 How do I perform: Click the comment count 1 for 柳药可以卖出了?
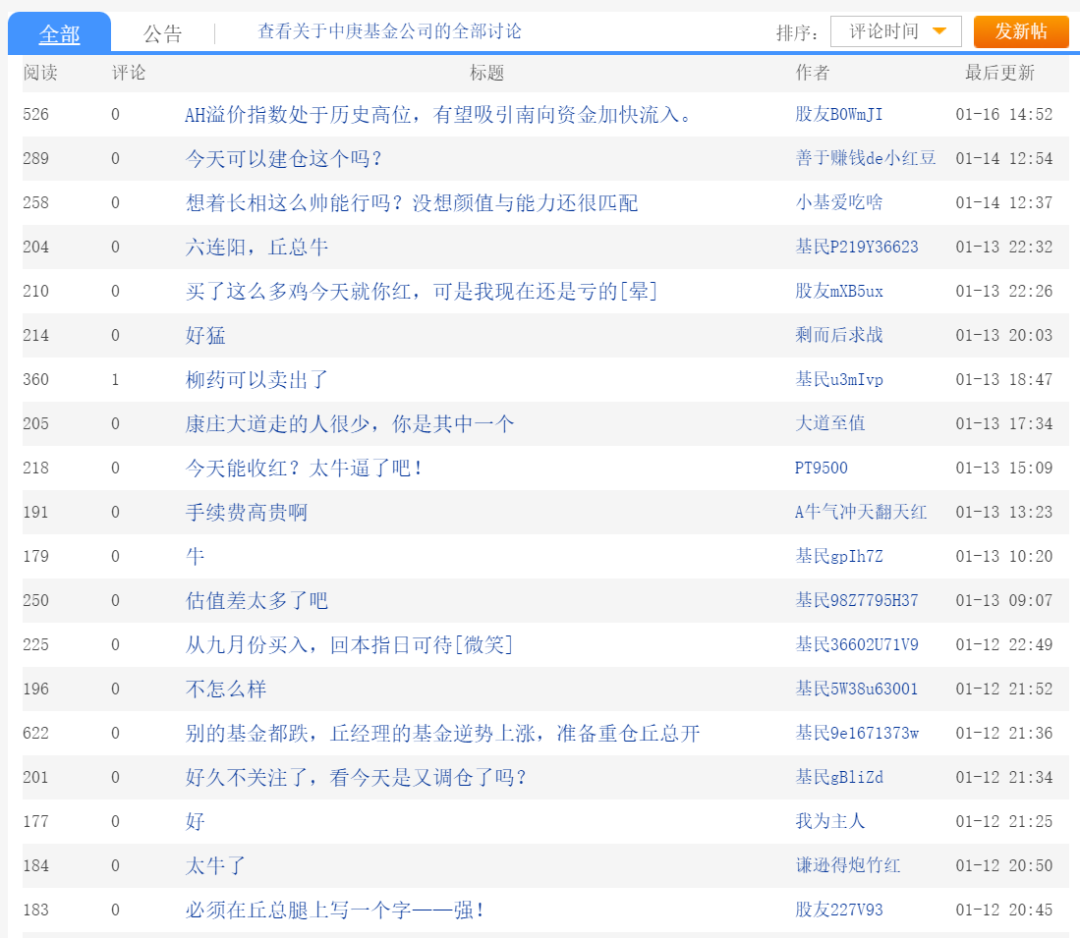[115, 379]
